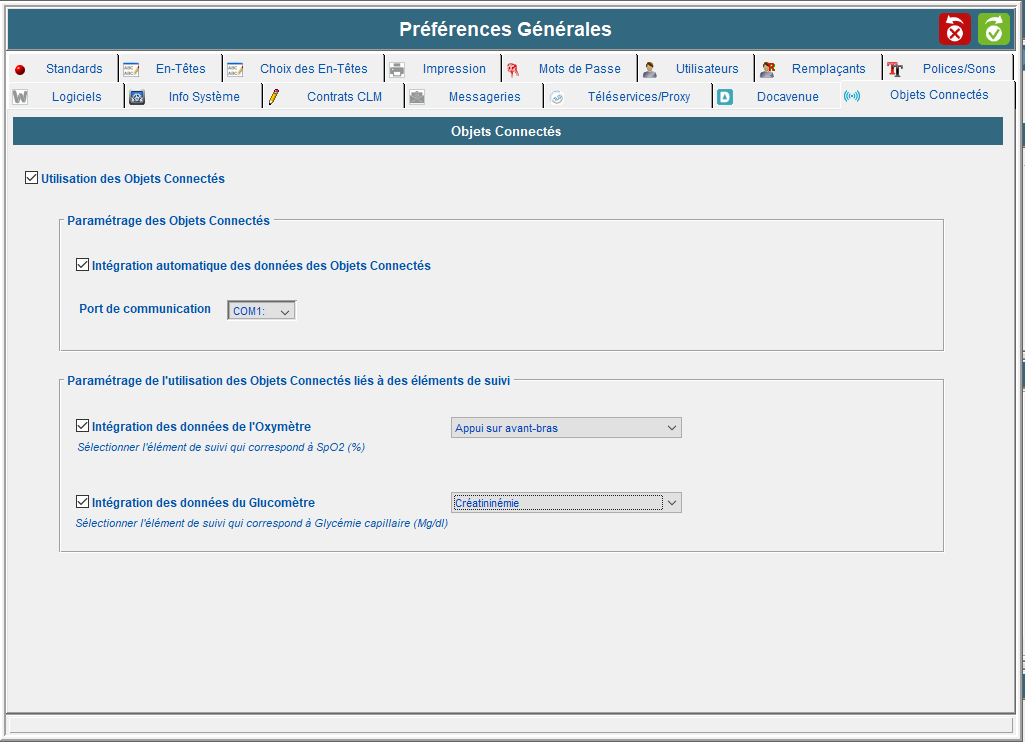
Task: Click the keys icon beside Mots de Passe
Action: pos(513,69)
